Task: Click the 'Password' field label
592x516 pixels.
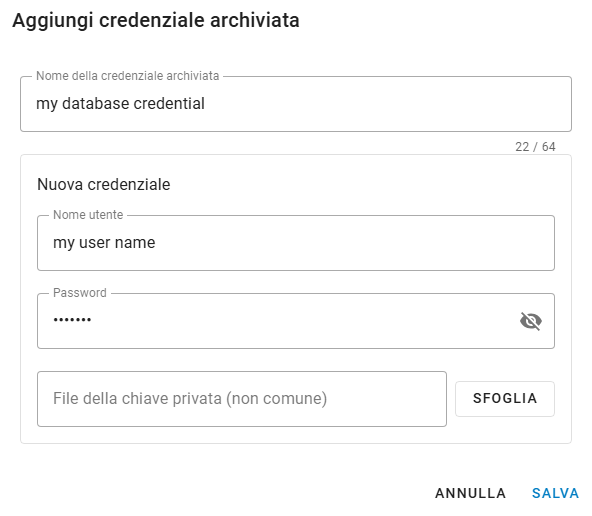Action: [x=80, y=293]
